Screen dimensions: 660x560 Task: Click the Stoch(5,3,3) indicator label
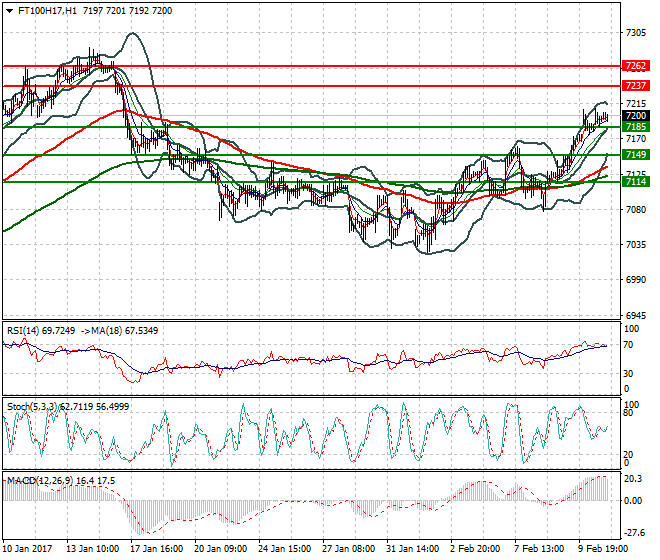coord(33,407)
